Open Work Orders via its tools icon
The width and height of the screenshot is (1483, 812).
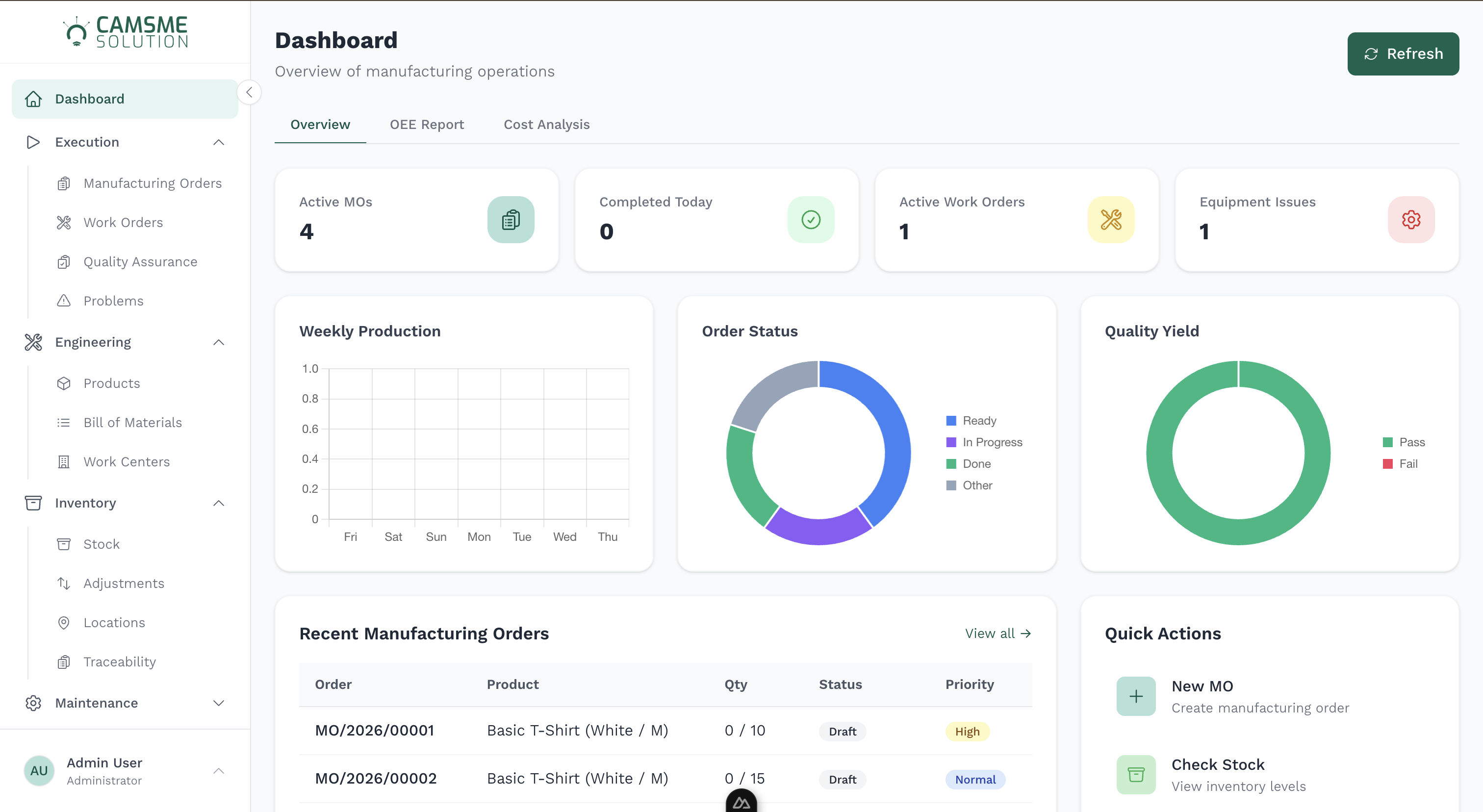click(64, 222)
